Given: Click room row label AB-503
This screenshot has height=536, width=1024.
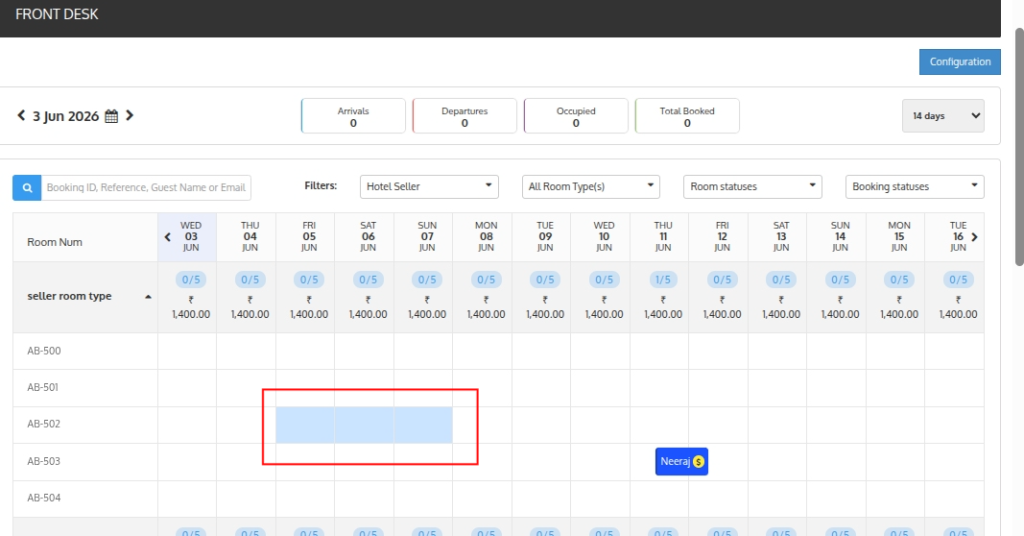Looking at the screenshot, I should (43, 462).
